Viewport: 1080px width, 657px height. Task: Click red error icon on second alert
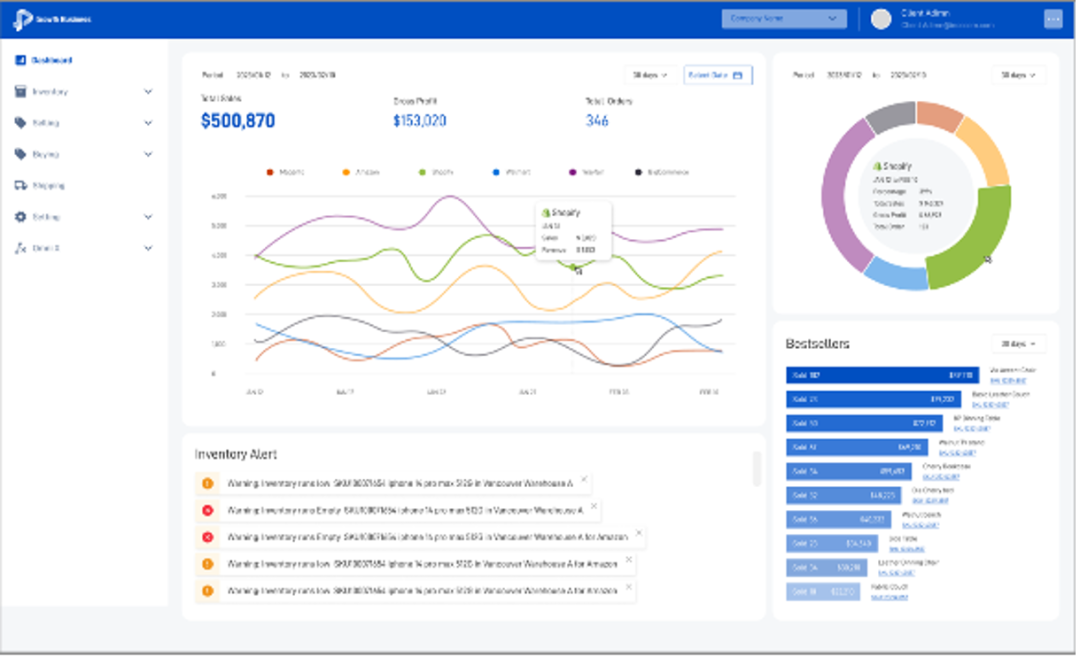[x=207, y=510]
